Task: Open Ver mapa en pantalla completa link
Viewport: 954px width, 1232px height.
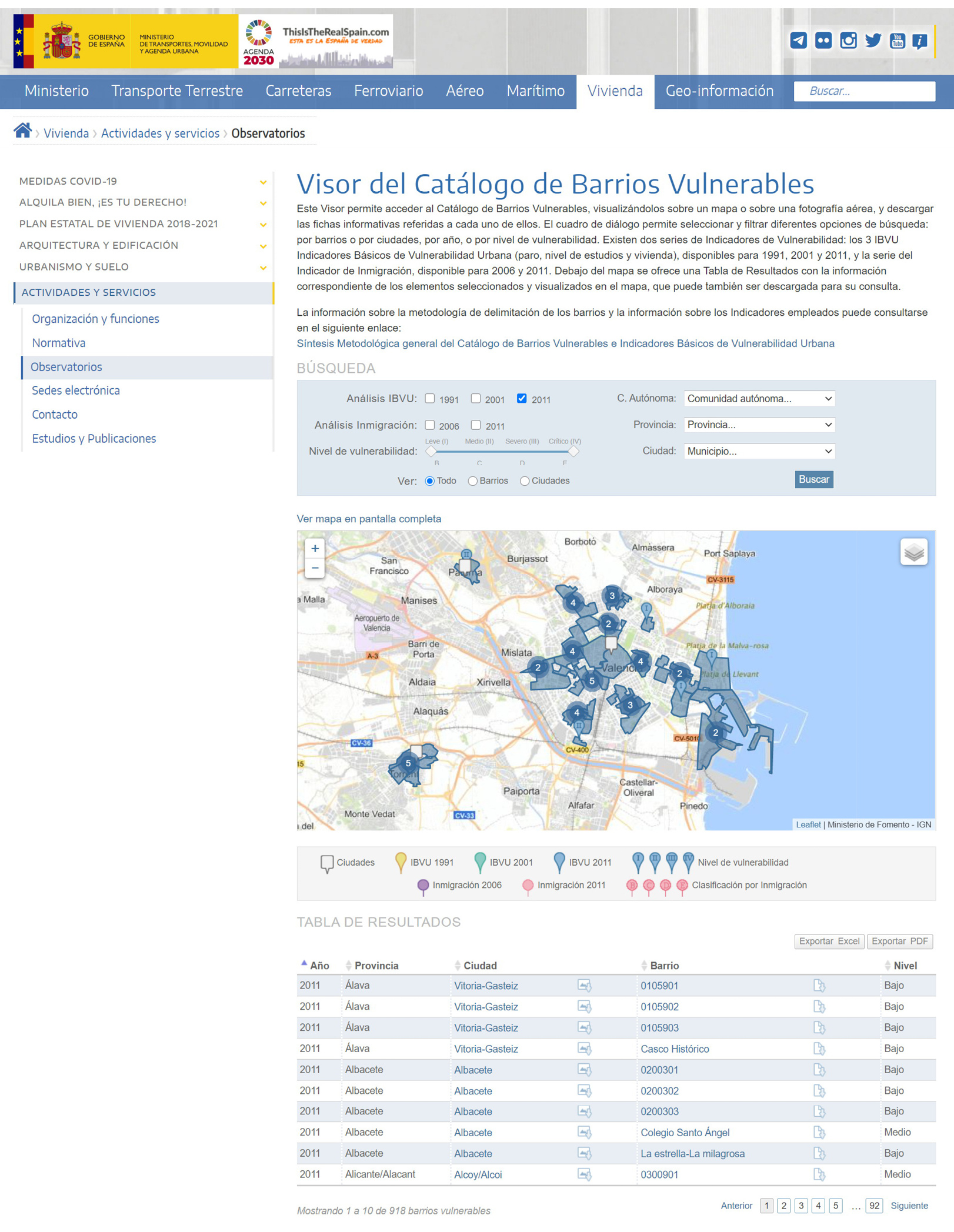Action: pyautogui.click(x=369, y=519)
